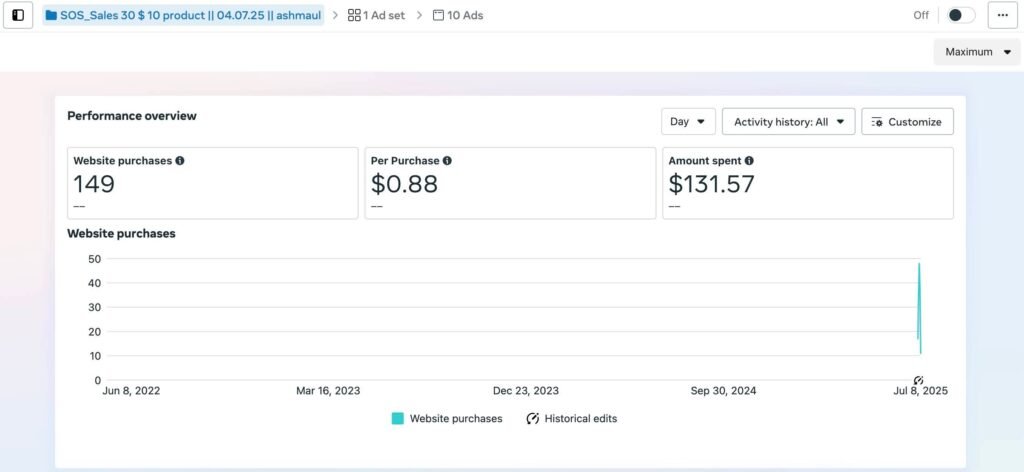This screenshot has height=472, width=1024.
Task: Click the campaign folder icon
Action: (51, 15)
